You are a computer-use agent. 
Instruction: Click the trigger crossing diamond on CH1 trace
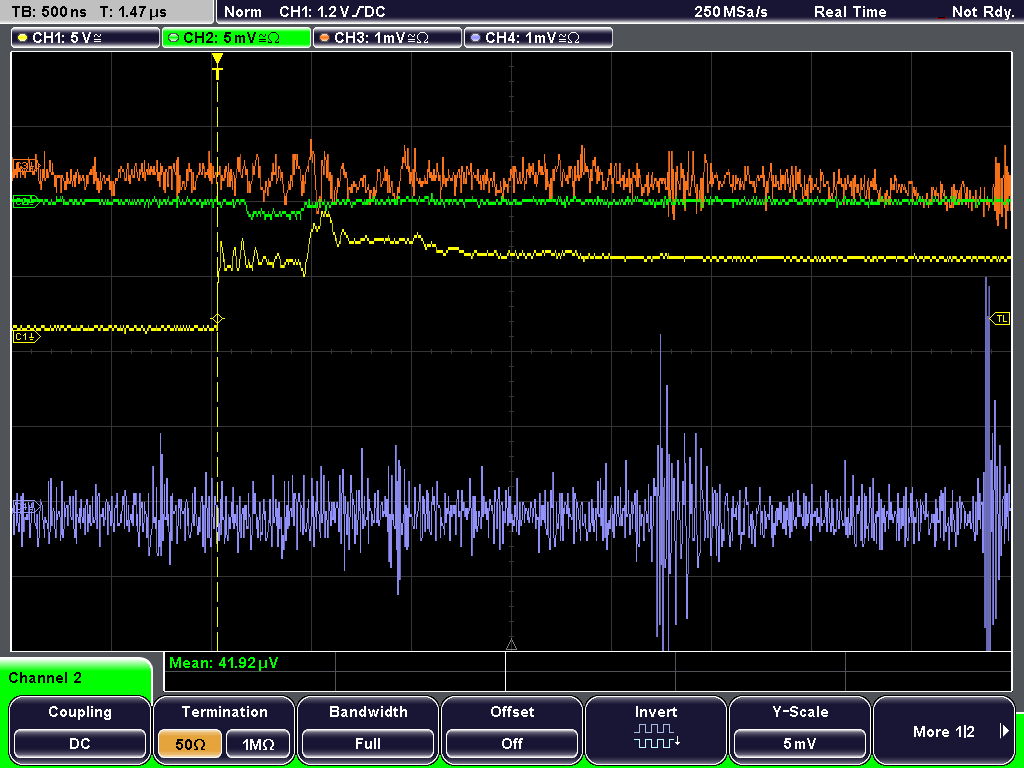(x=217, y=319)
